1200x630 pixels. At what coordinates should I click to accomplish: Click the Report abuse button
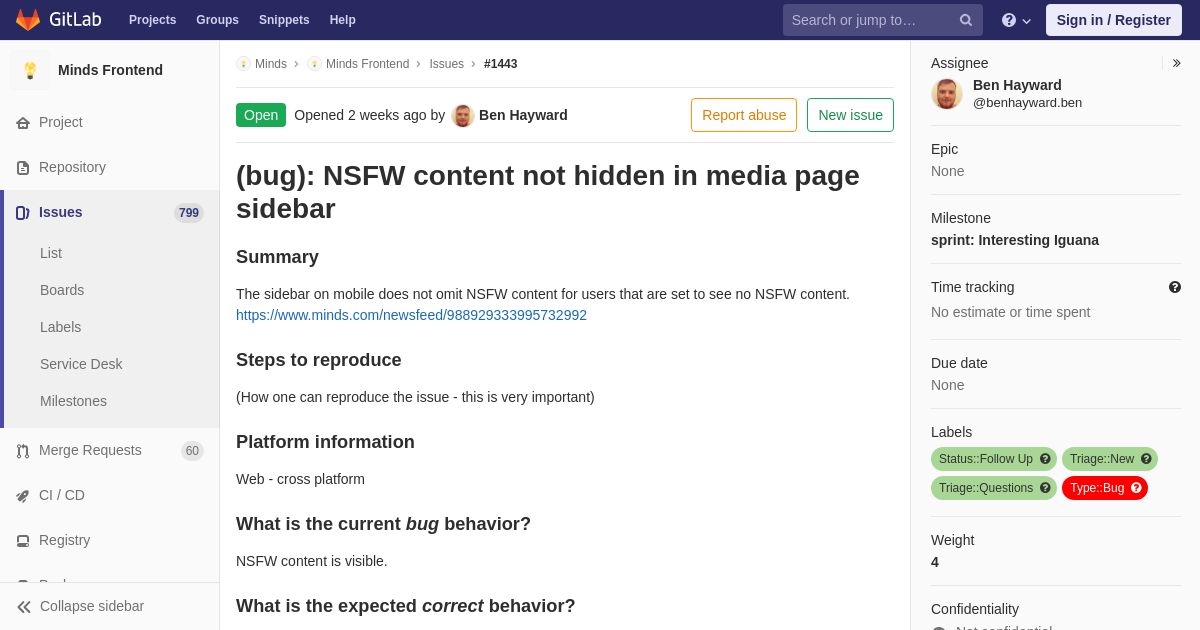744,115
